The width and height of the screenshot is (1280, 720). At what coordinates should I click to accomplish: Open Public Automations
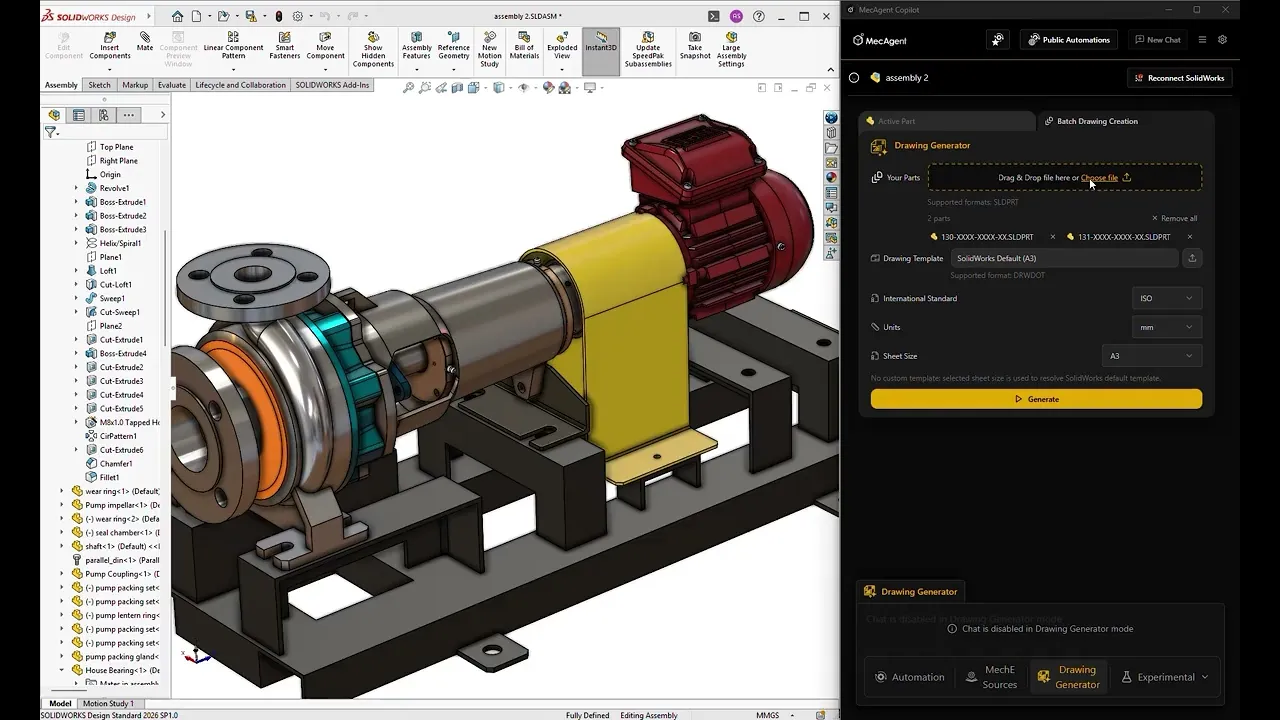(x=1068, y=40)
